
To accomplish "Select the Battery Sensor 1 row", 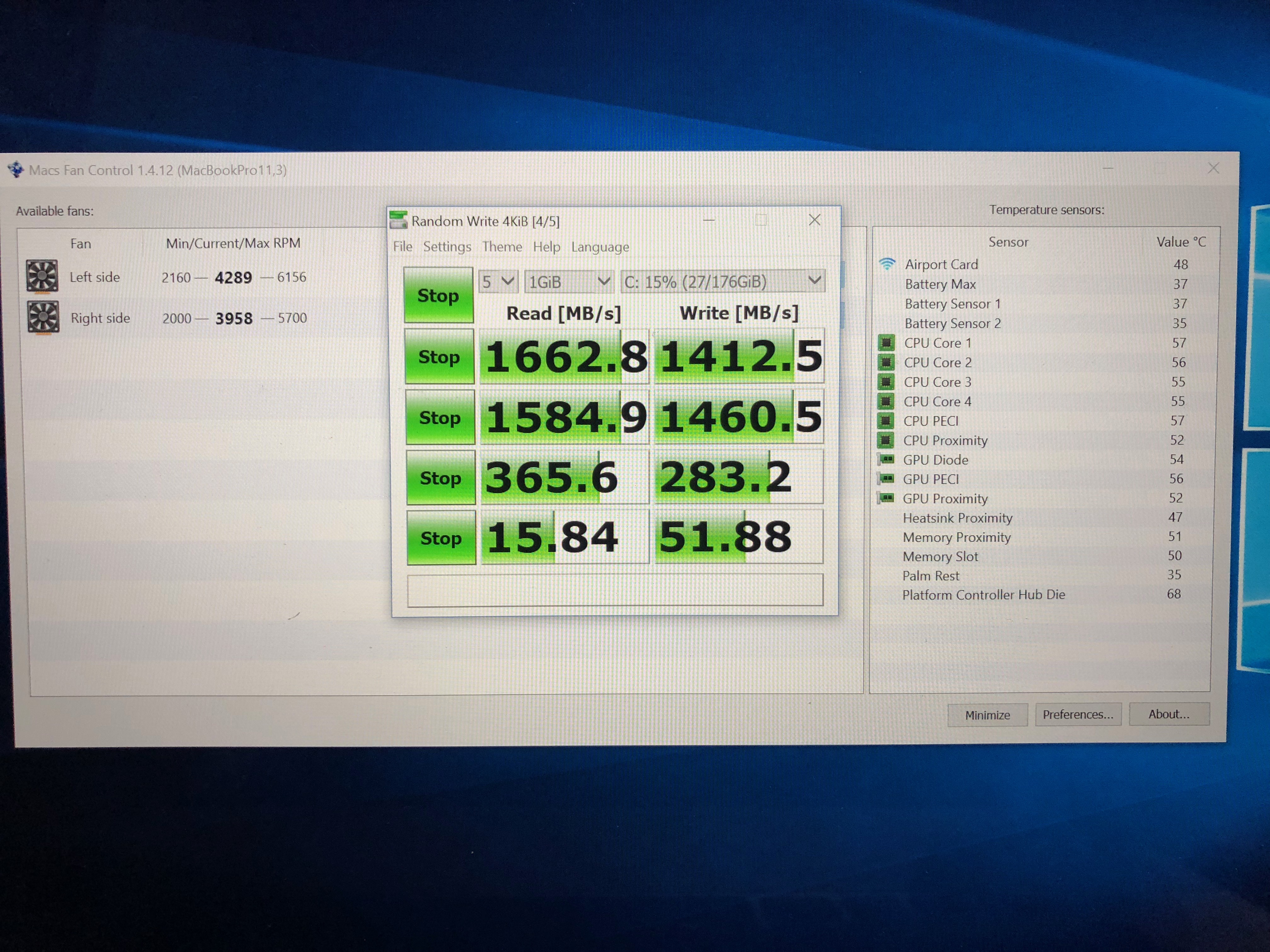I will point(1045,303).
